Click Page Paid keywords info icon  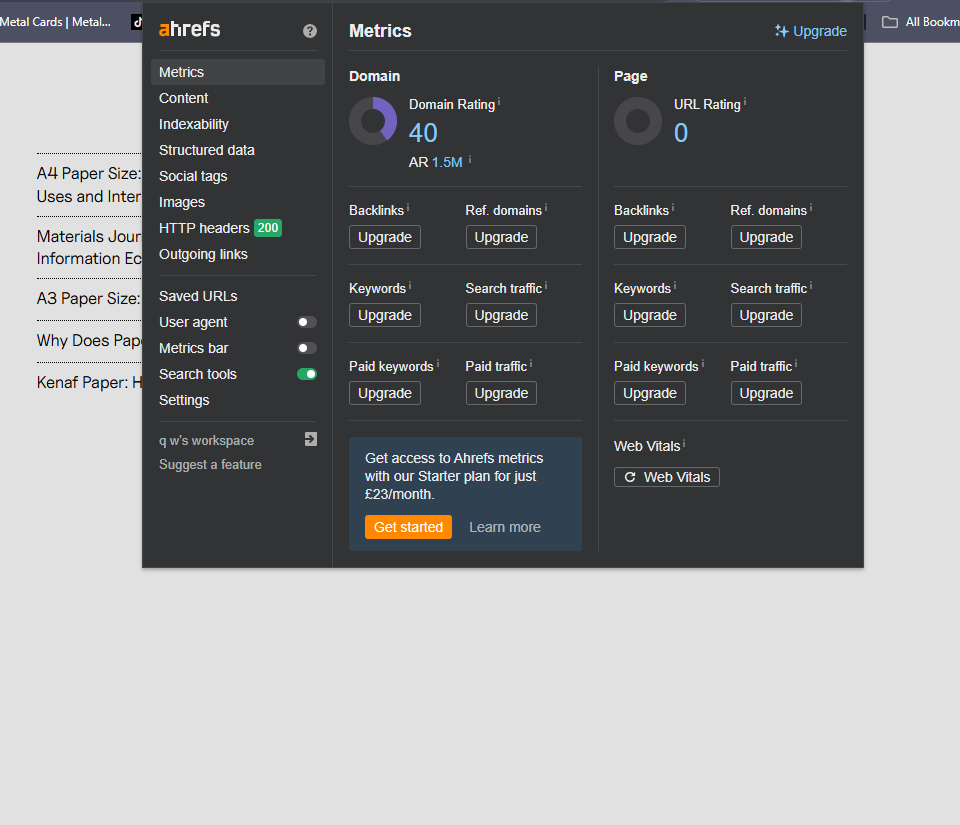click(x=703, y=364)
